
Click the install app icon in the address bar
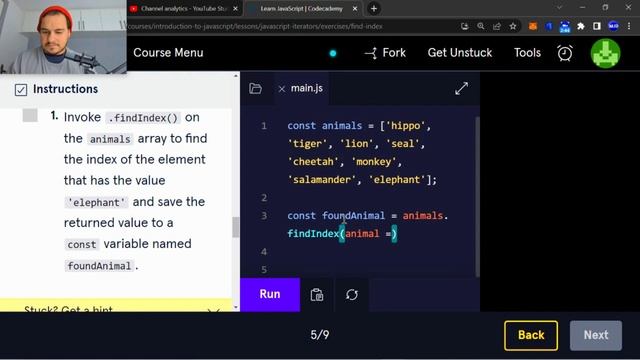(464, 27)
